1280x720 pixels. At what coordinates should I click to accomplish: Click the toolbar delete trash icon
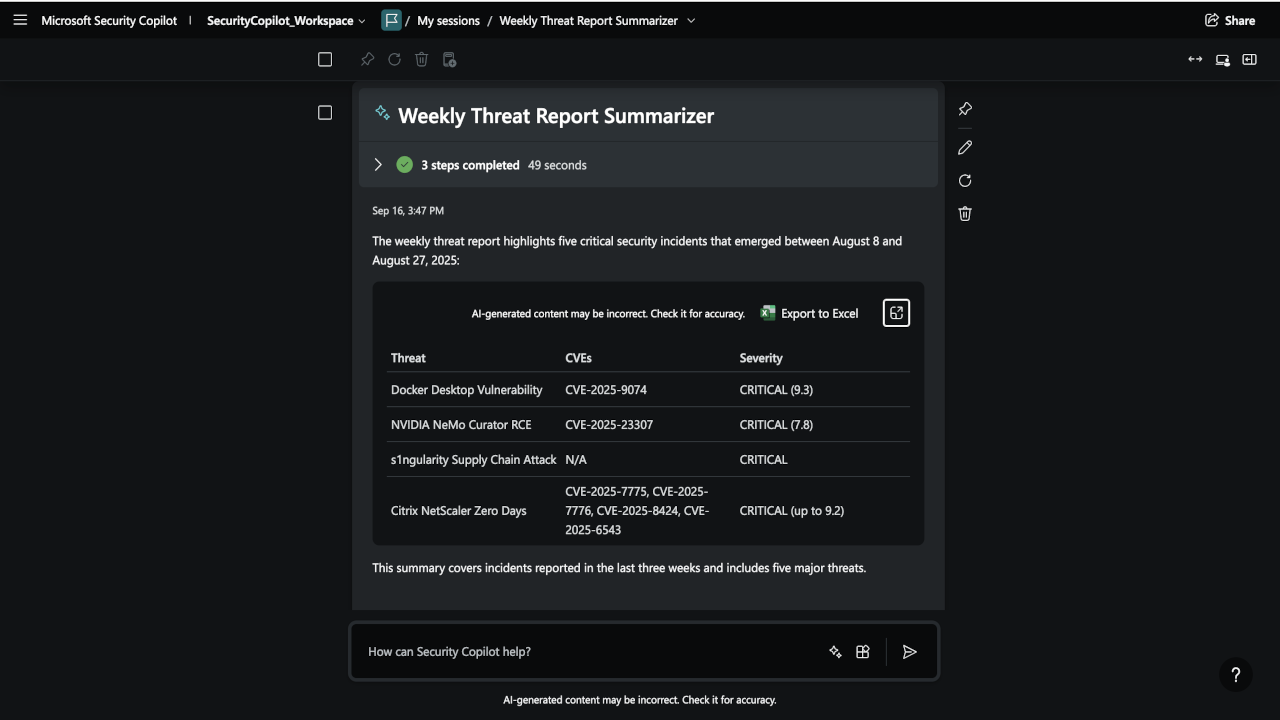(421, 60)
